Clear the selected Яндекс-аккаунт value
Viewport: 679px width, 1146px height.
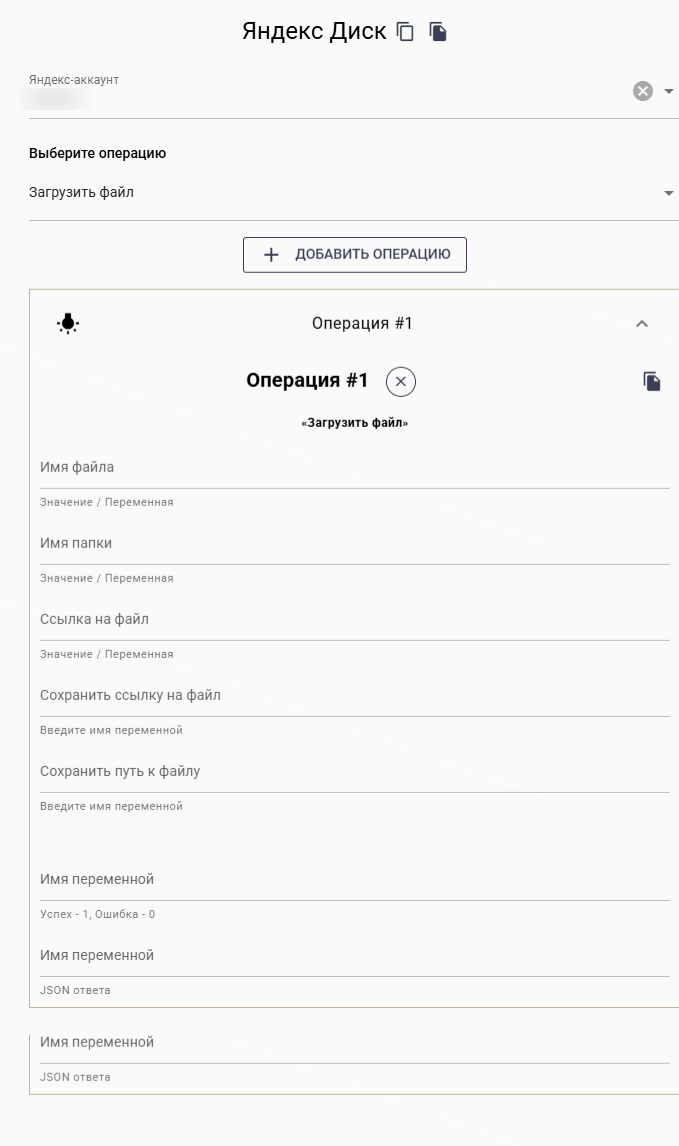[x=642, y=91]
